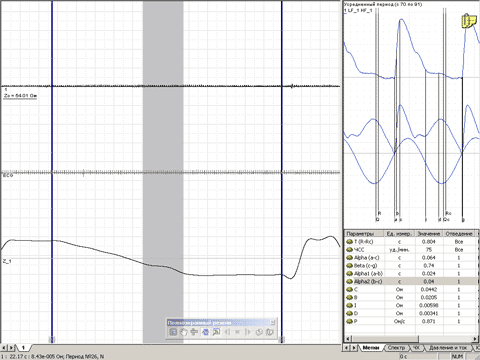
Task: Click the Отведение column header
Action: (459, 233)
